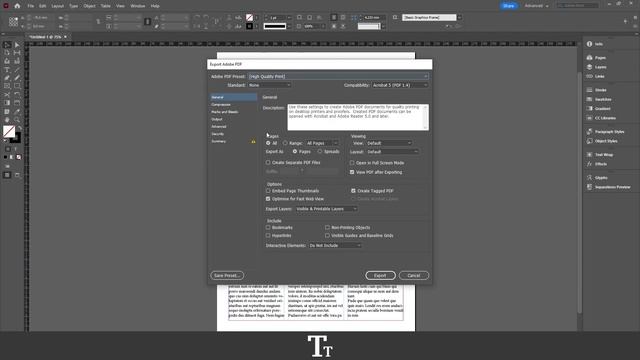Click the Cancel button
This screenshot has width=640, height=360.
[414, 276]
